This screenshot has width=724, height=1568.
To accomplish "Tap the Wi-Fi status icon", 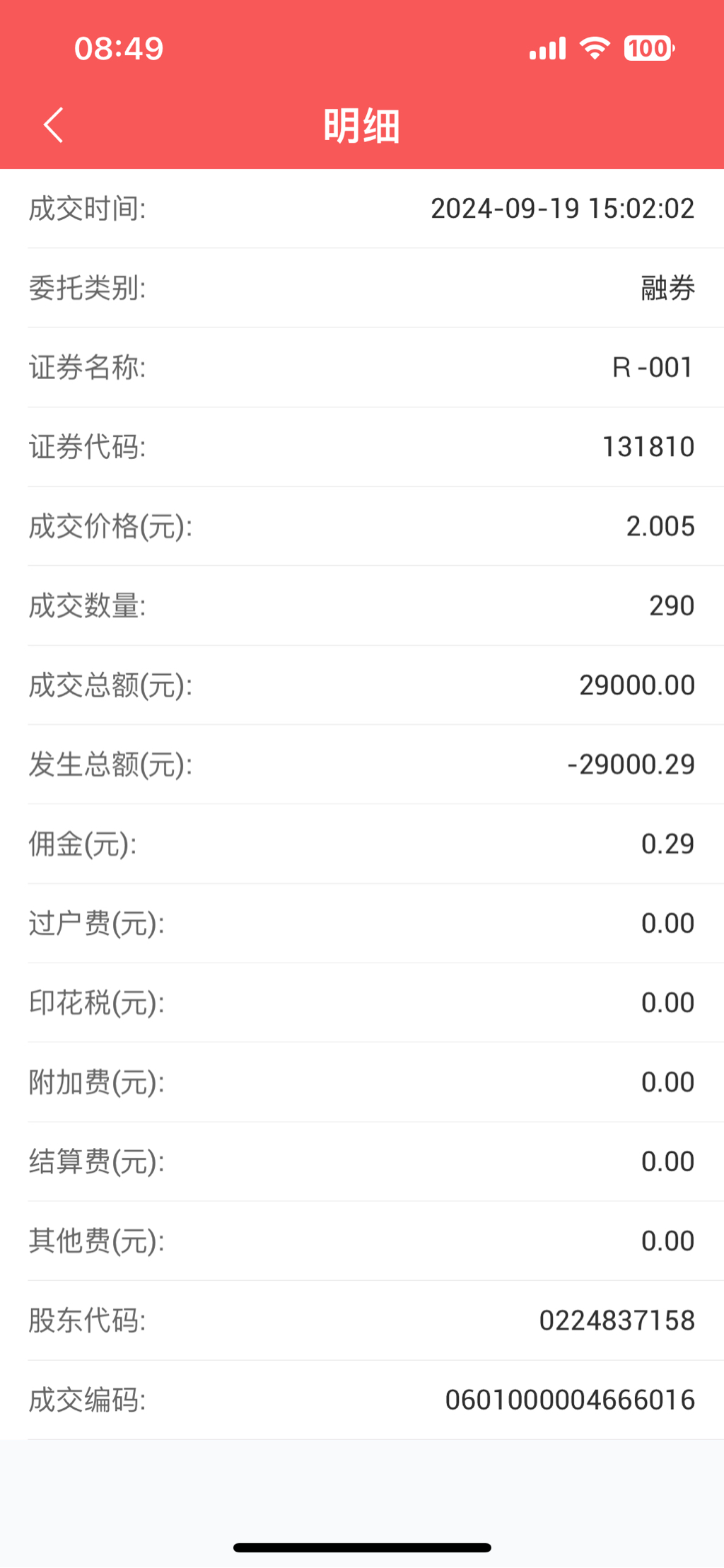I will coord(595,48).
